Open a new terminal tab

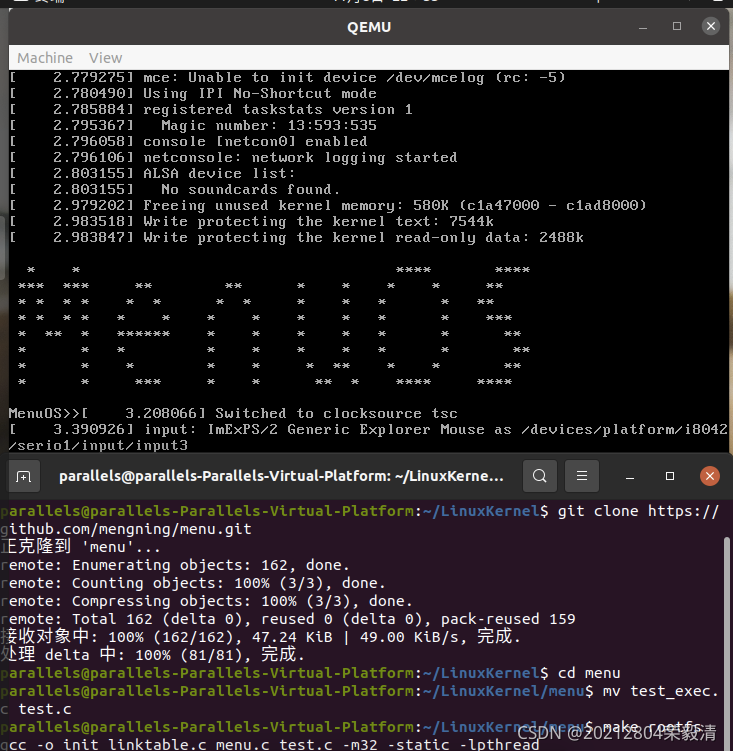(x=23, y=476)
